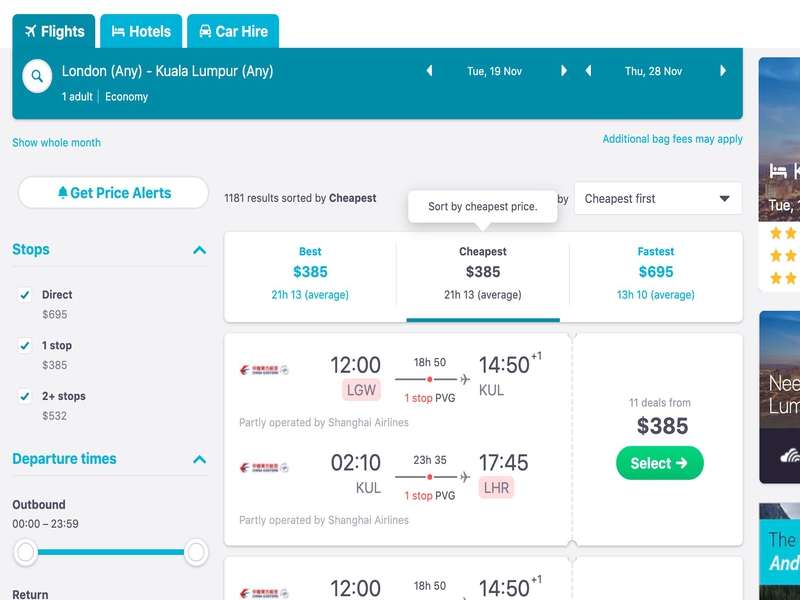Click the LHR airport badge
Image resolution: width=800 pixels, height=600 pixels.
point(496,488)
